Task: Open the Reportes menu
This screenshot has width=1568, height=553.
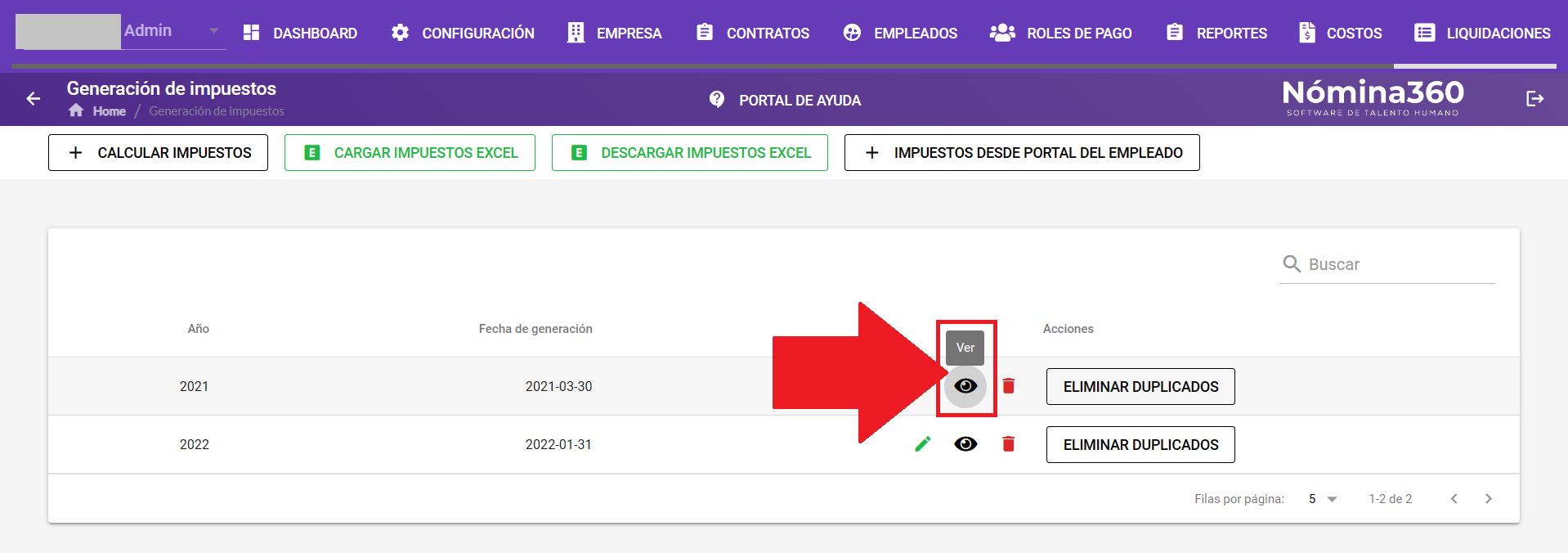Action: point(1216,33)
